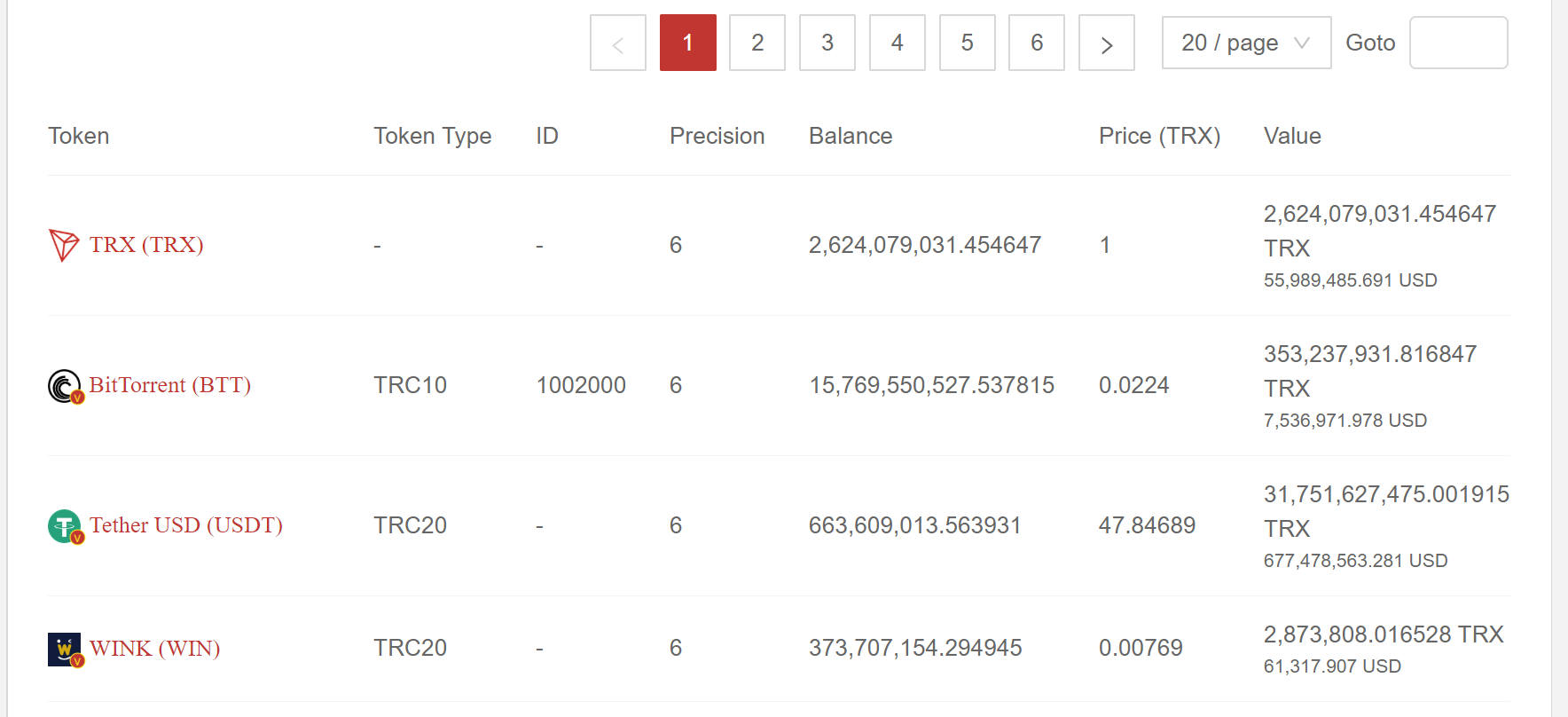Click the active page 1 button
This screenshot has width=1568, height=717.
tap(687, 43)
